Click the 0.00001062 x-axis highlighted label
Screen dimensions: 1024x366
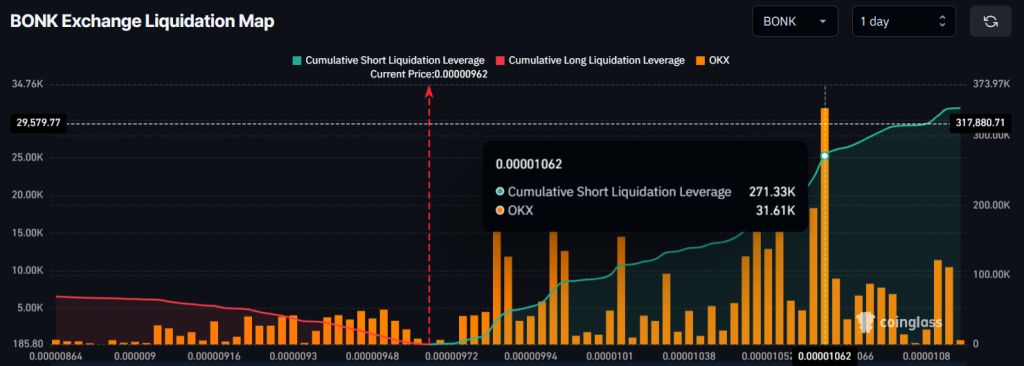pyautogui.click(x=825, y=356)
